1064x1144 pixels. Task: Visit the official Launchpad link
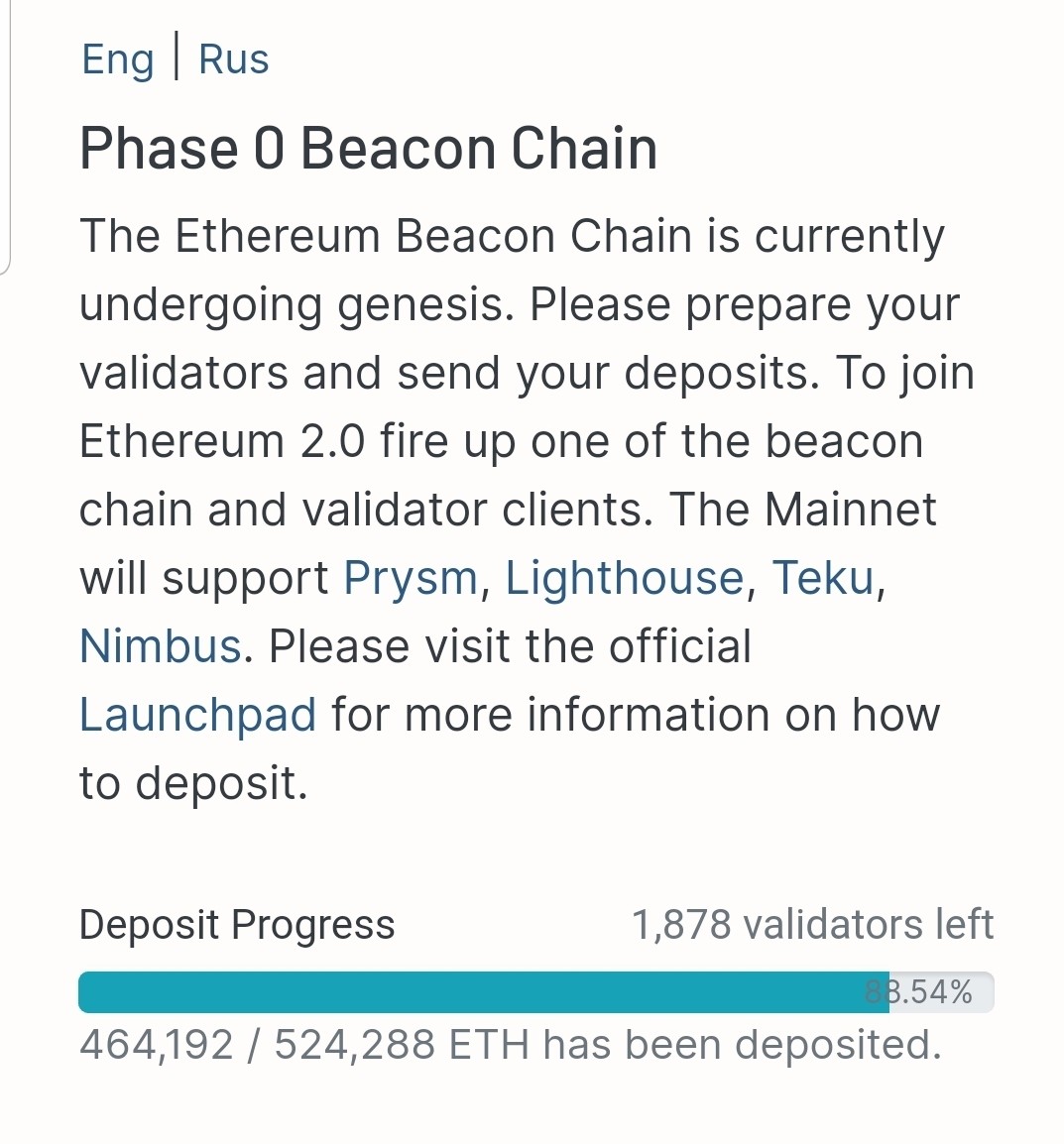tap(198, 715)
